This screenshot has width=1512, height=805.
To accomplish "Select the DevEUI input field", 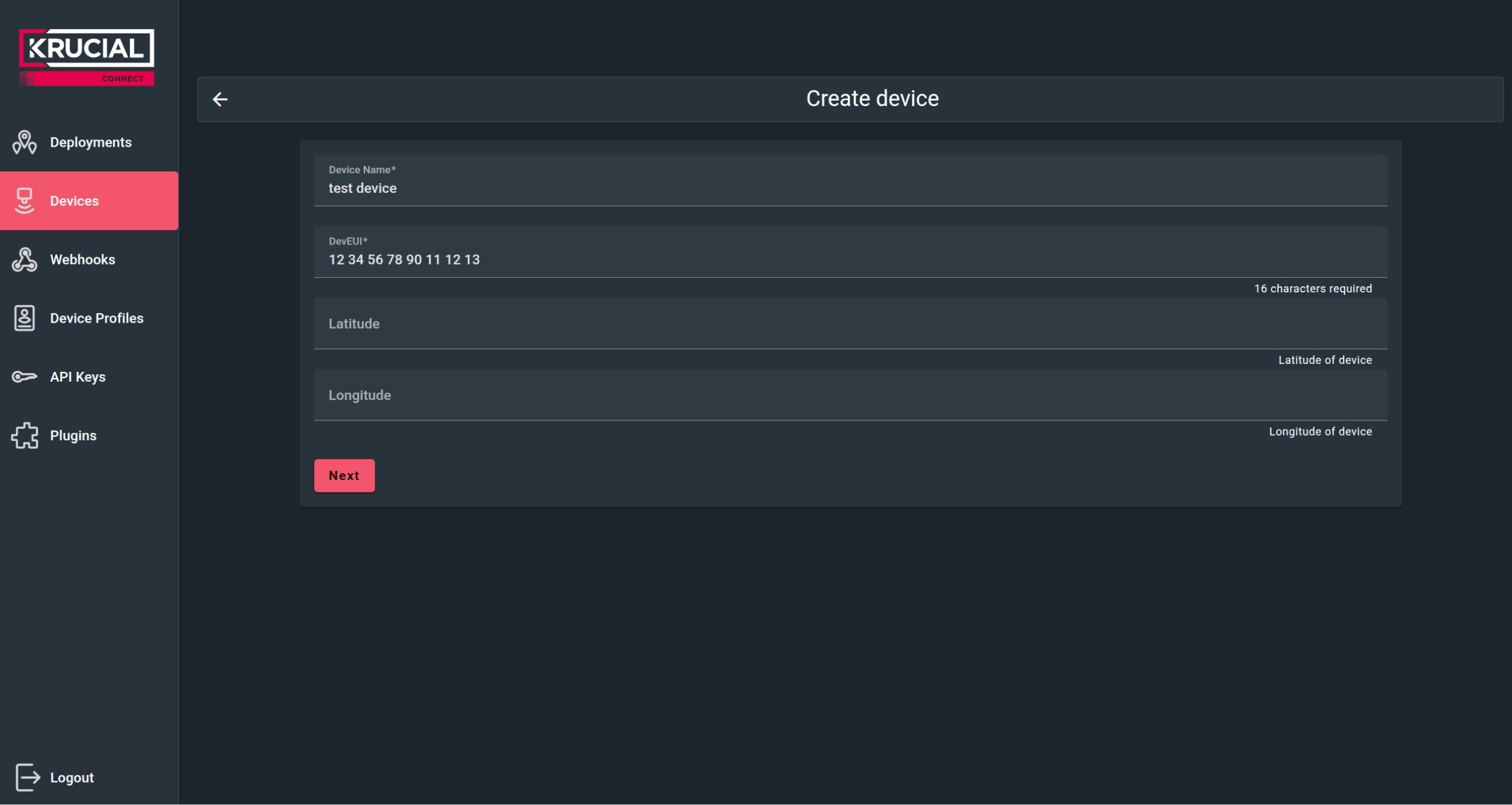I will coord(849,259).
